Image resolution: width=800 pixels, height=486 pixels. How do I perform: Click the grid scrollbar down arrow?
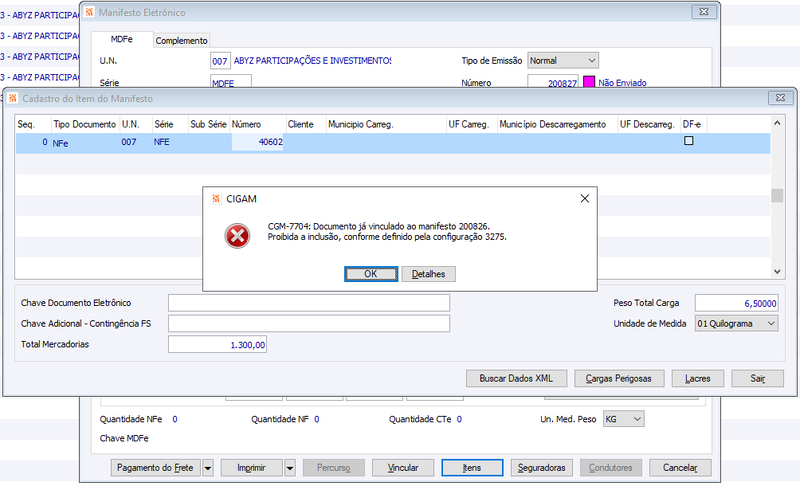pyautogui.click(x=777, y=272)
